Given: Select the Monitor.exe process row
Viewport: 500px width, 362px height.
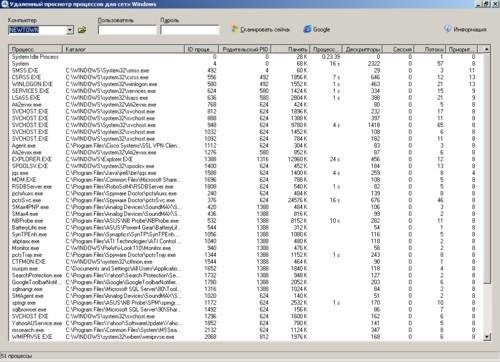Looking at the screenshot, I should tap(246, 248).
